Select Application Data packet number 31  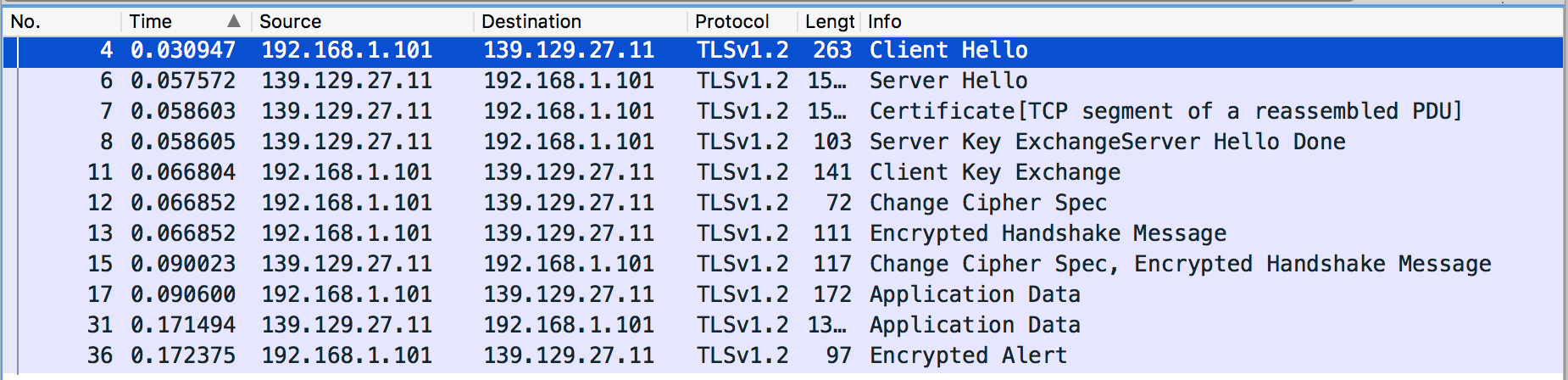tap(975, 325)
